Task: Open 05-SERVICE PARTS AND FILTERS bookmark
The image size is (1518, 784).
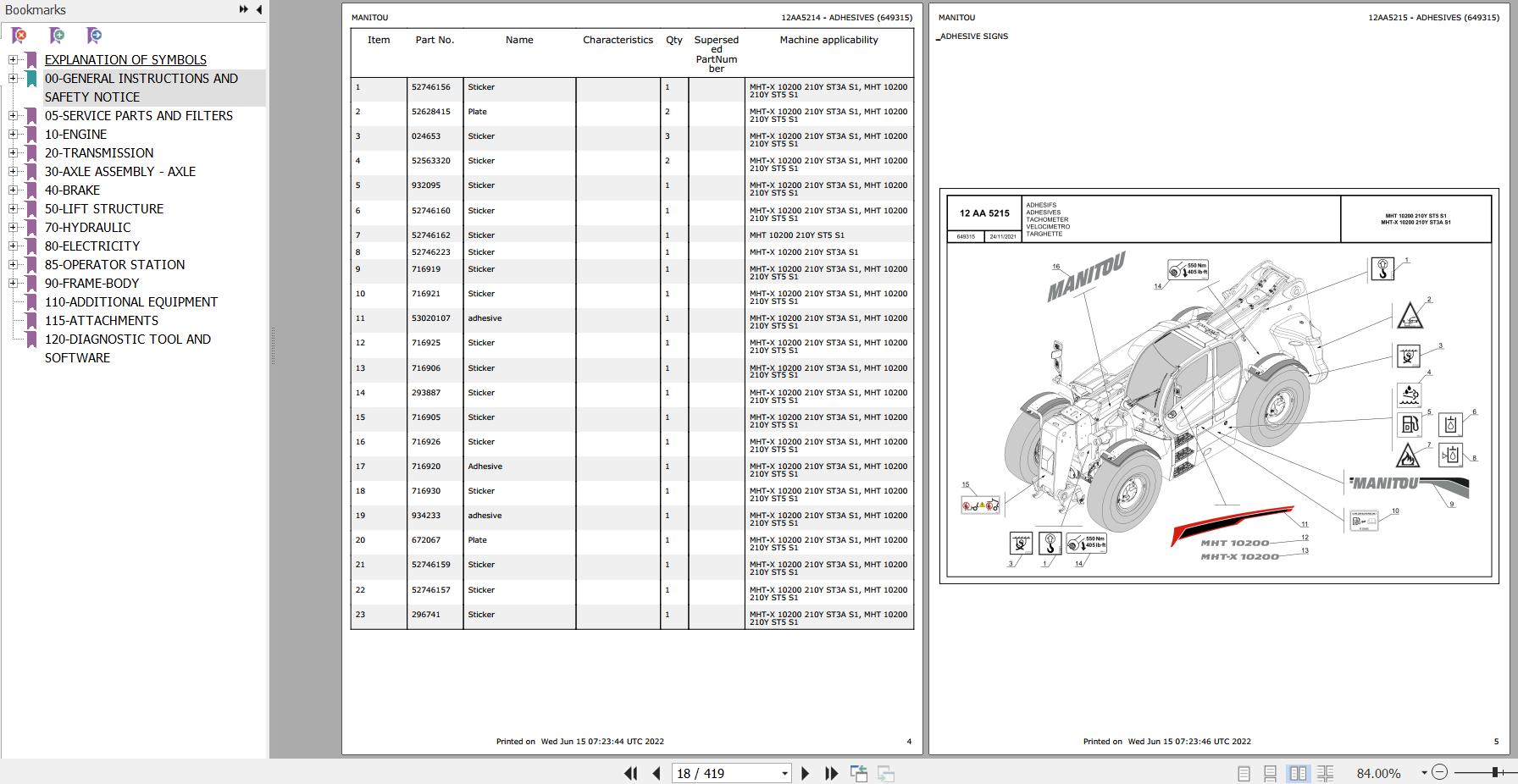Action: 139,116
